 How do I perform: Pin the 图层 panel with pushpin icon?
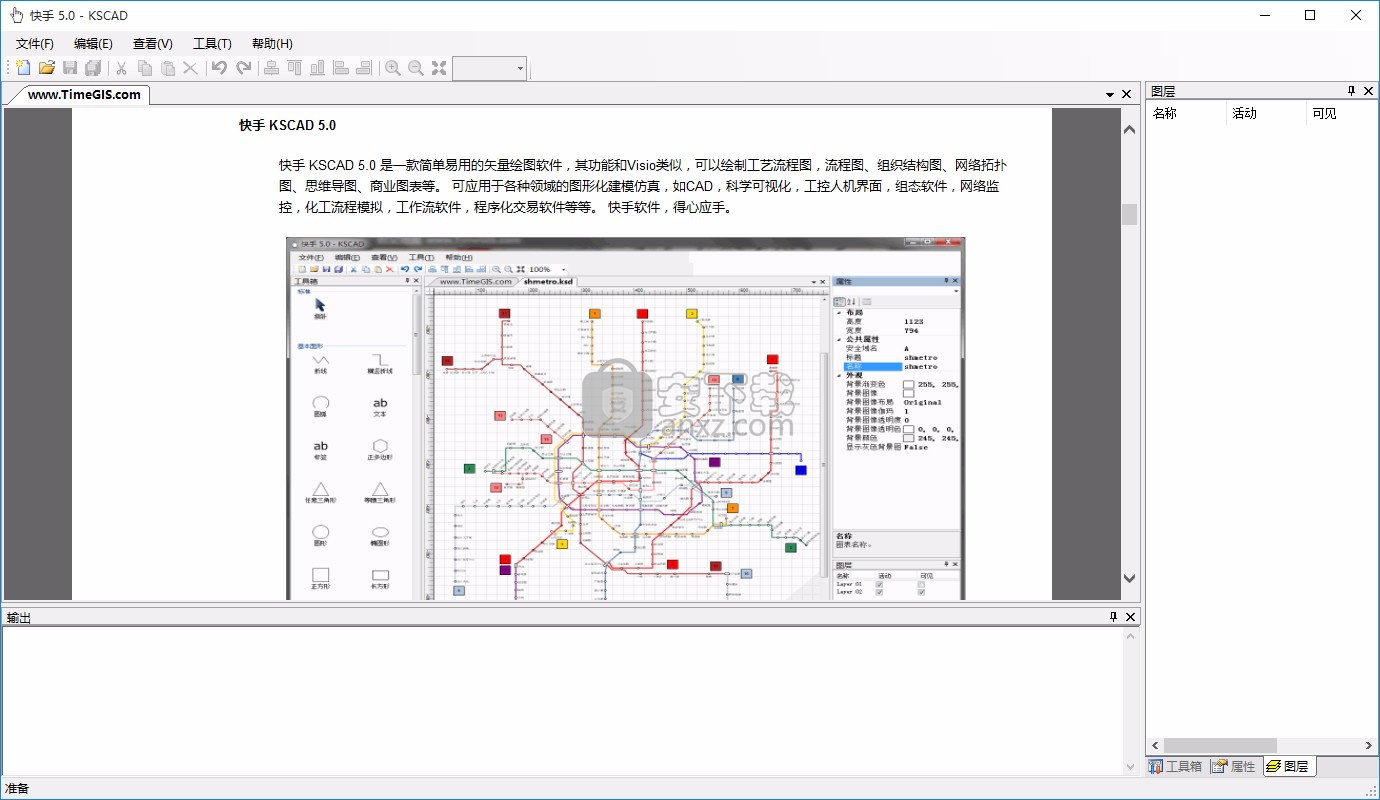point(1352,91)
